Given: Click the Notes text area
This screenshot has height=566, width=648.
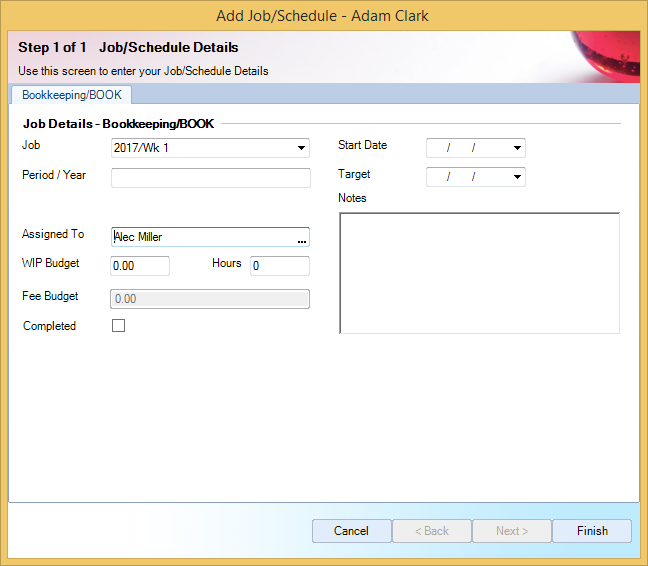Looking at the screenshot, I should tap(479, 273).
